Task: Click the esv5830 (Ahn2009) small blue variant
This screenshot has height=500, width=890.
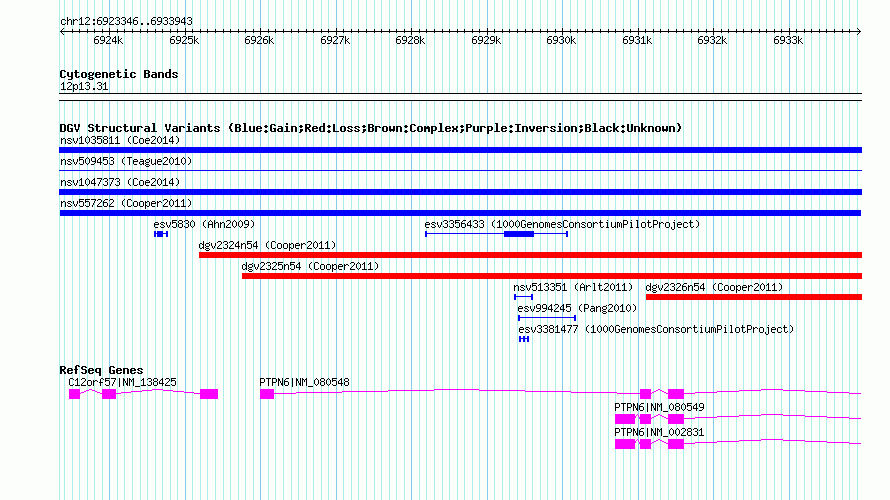Action: (x=161, y=234)
